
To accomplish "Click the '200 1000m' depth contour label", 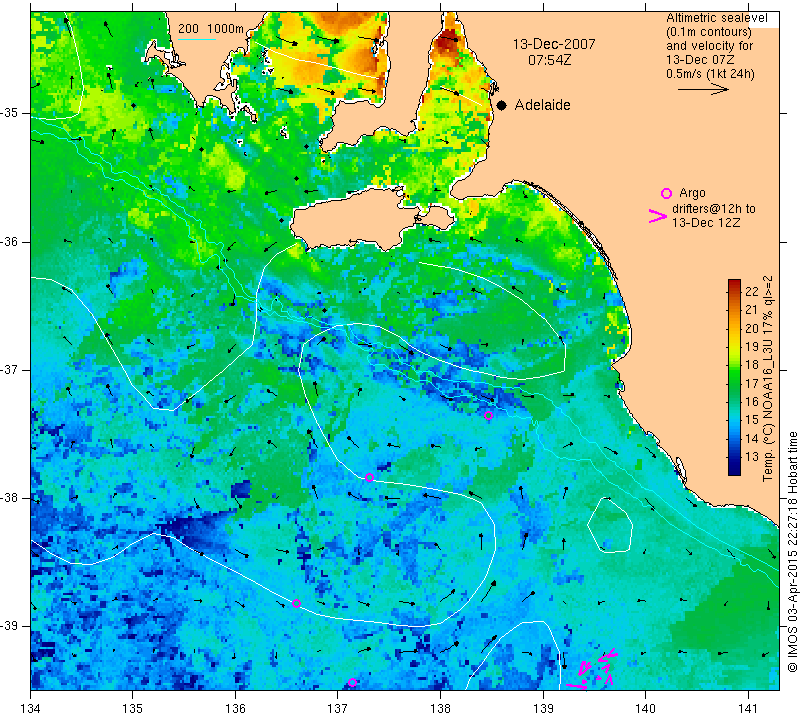I will click(211, 29).
